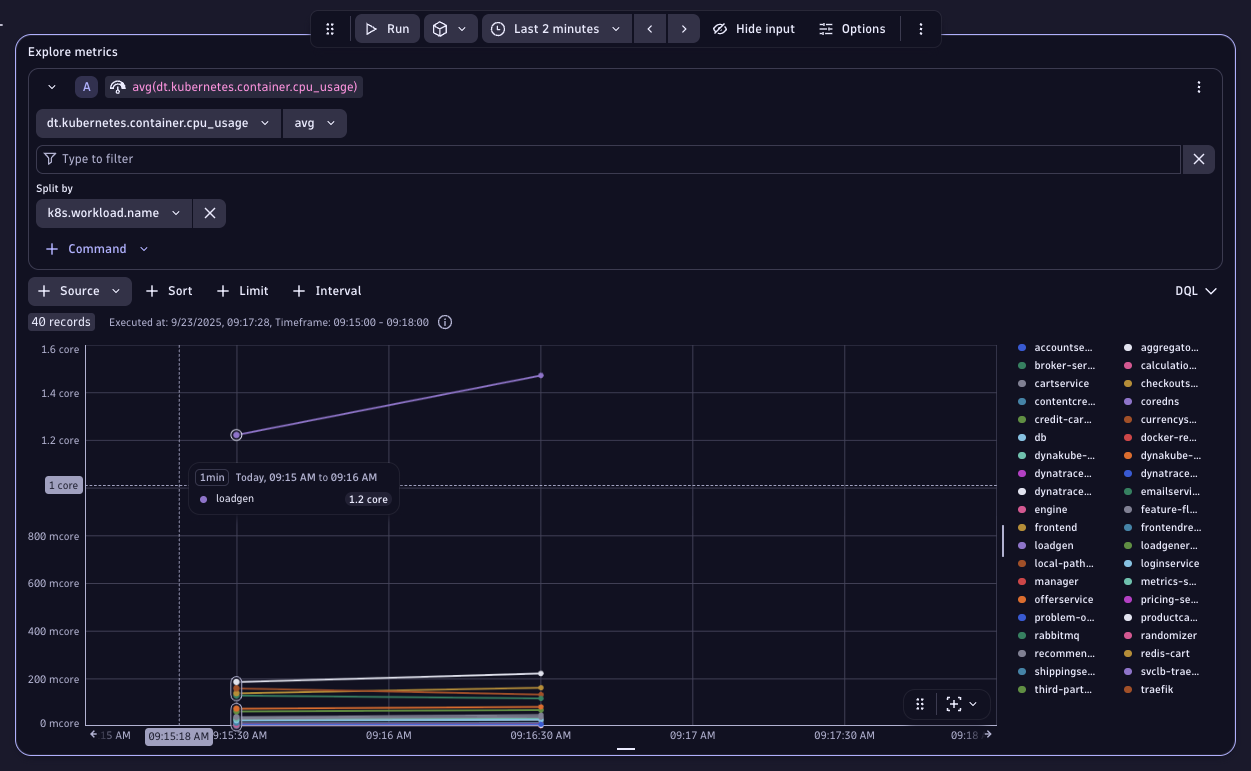Click the drag handle in top toolbar
The height and width of the screenshot is (771, 1251).
(330, 29)
